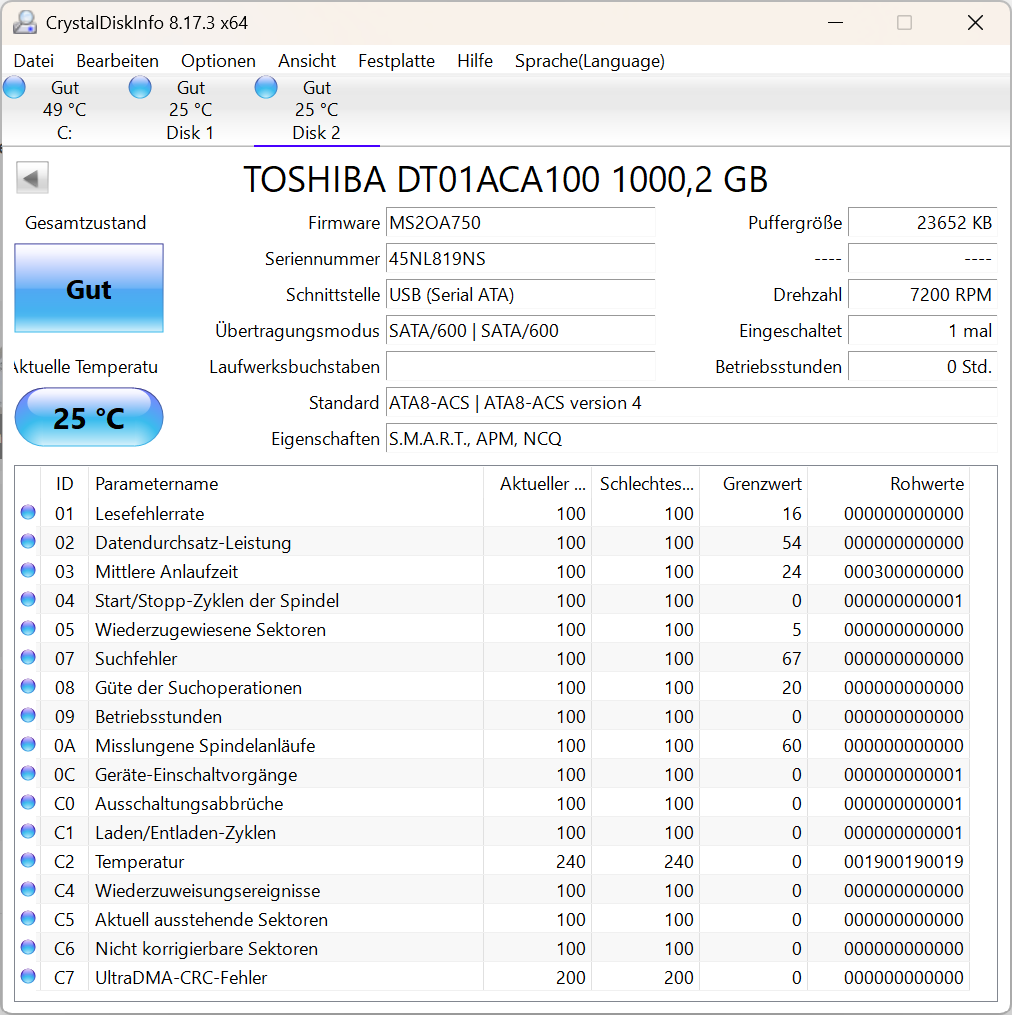Open the Optionen menu
The width and height of the screenshot is (1012, 1015).
[218, 61]
